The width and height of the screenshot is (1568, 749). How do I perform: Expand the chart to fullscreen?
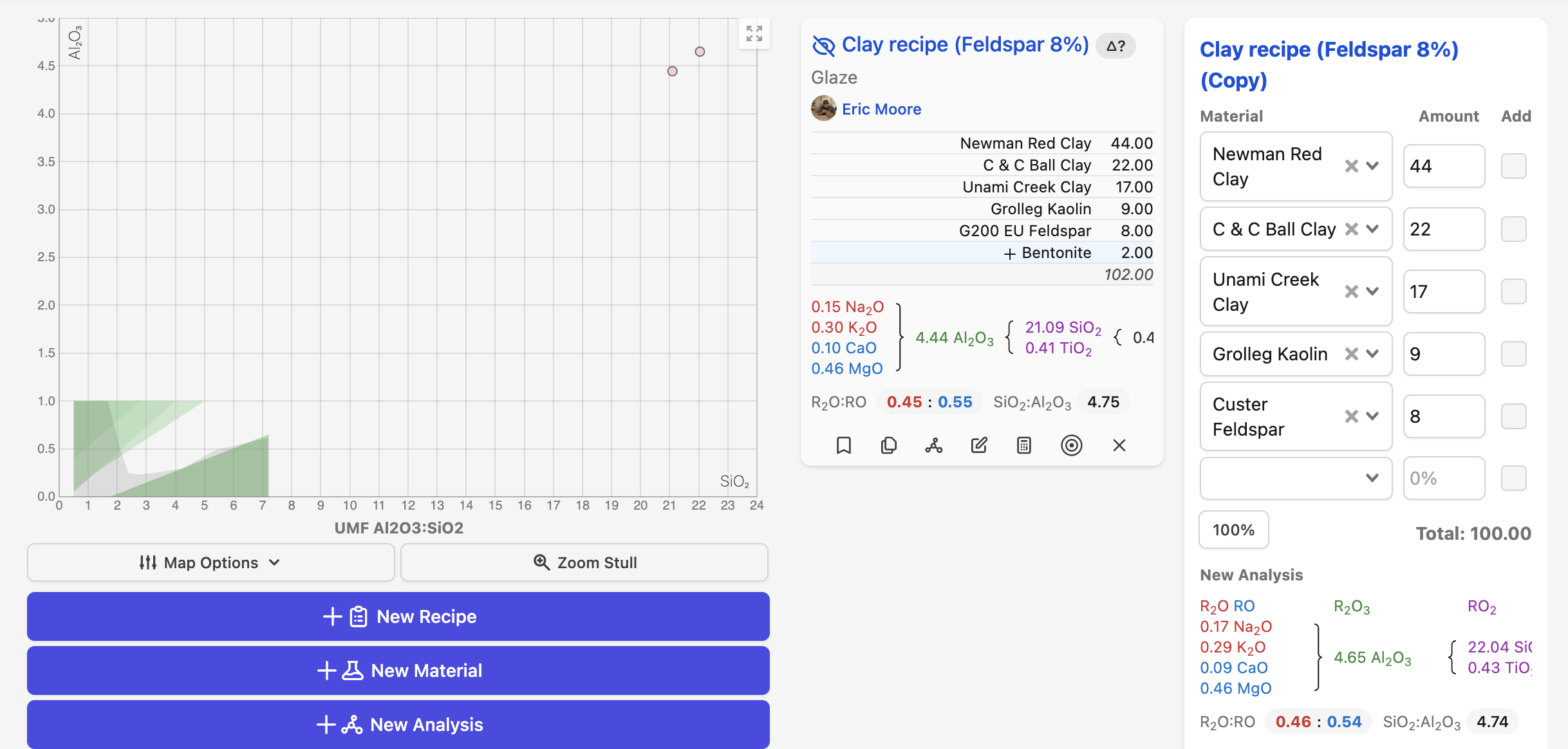pos(754,33)
